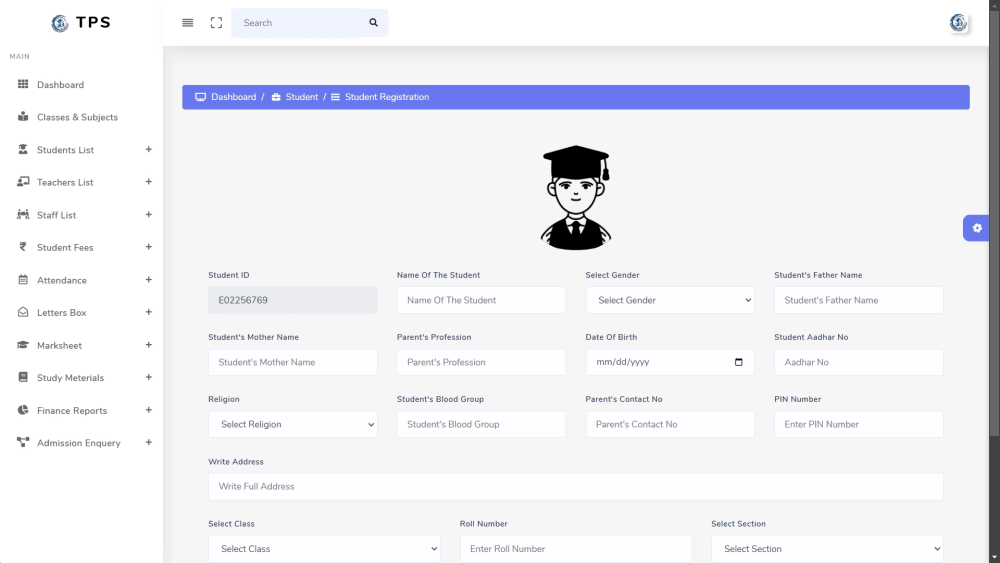Click the Teachers List icon

pos(23,182)
